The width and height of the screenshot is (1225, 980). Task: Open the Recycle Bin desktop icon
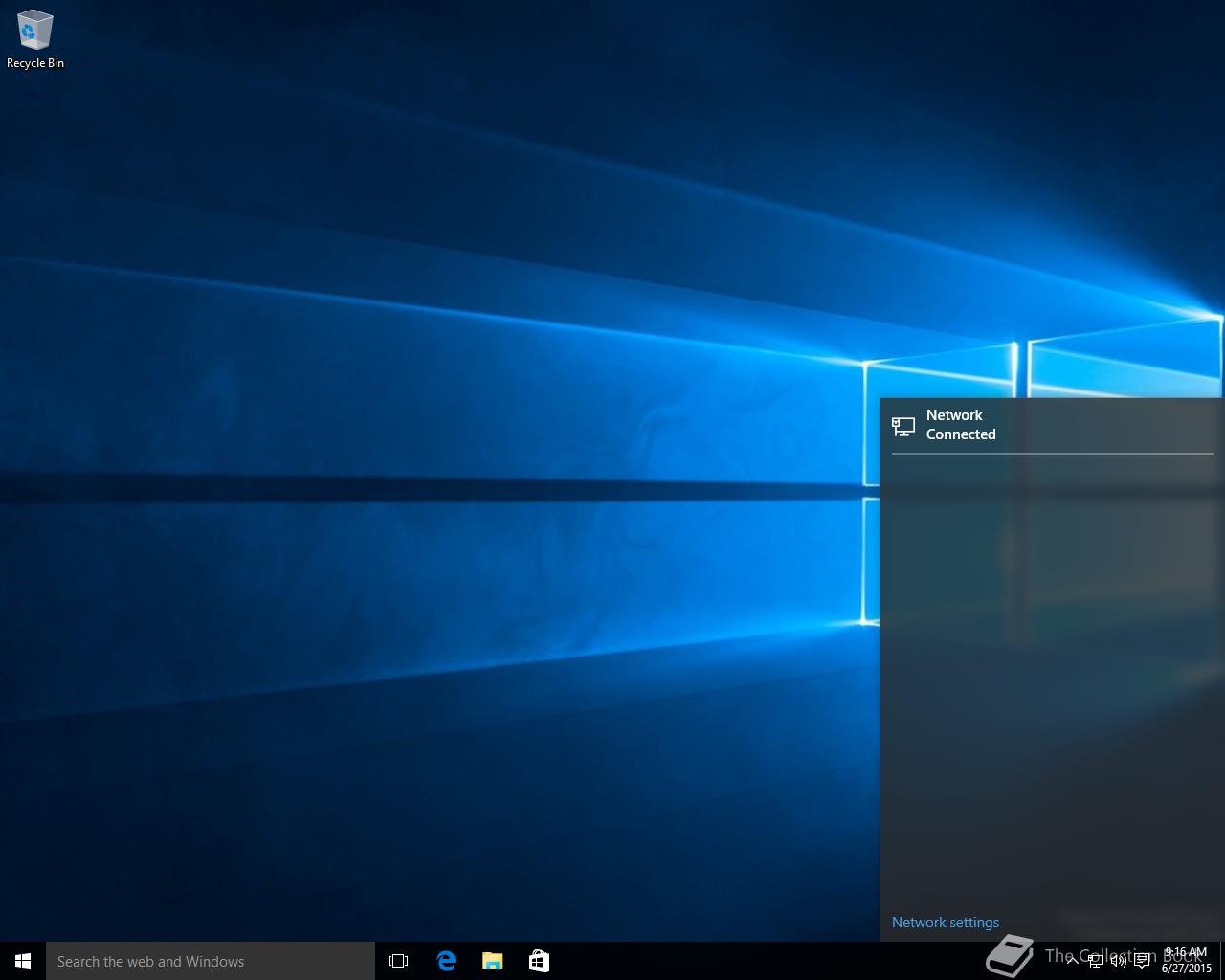pyautogui.click(x=34, y=31)
